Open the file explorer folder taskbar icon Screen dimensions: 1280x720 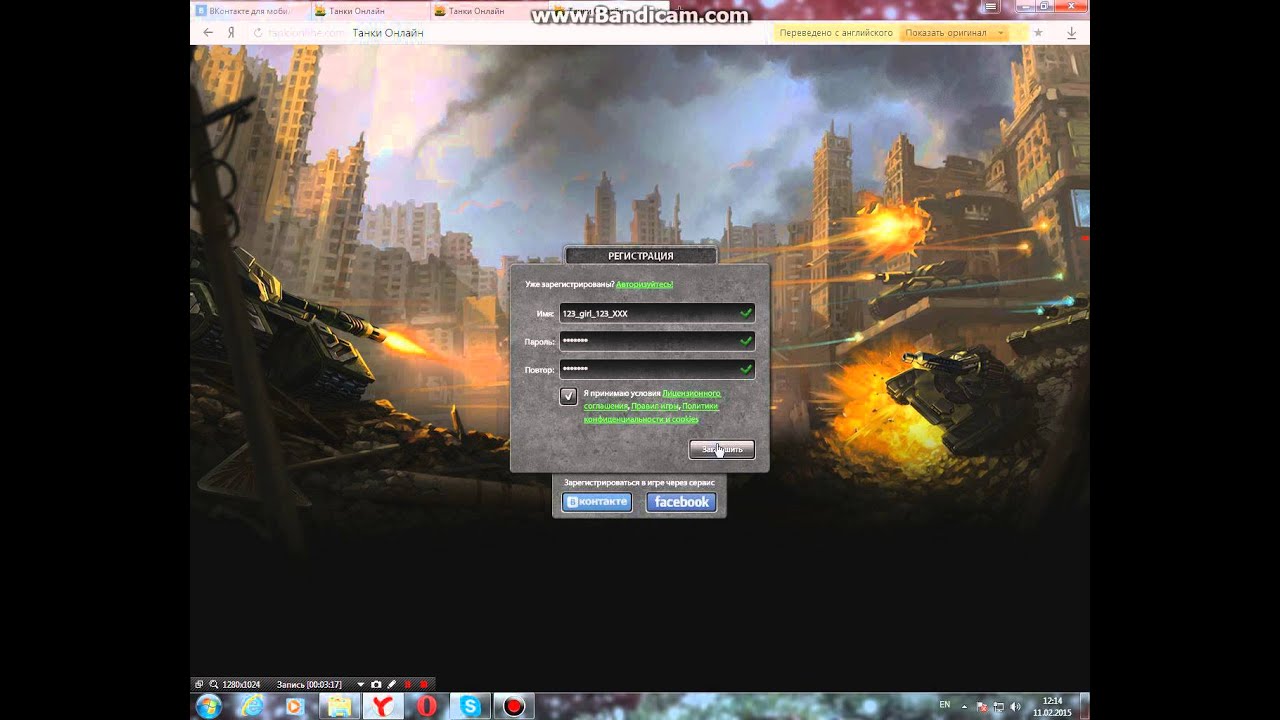[340, 706]
